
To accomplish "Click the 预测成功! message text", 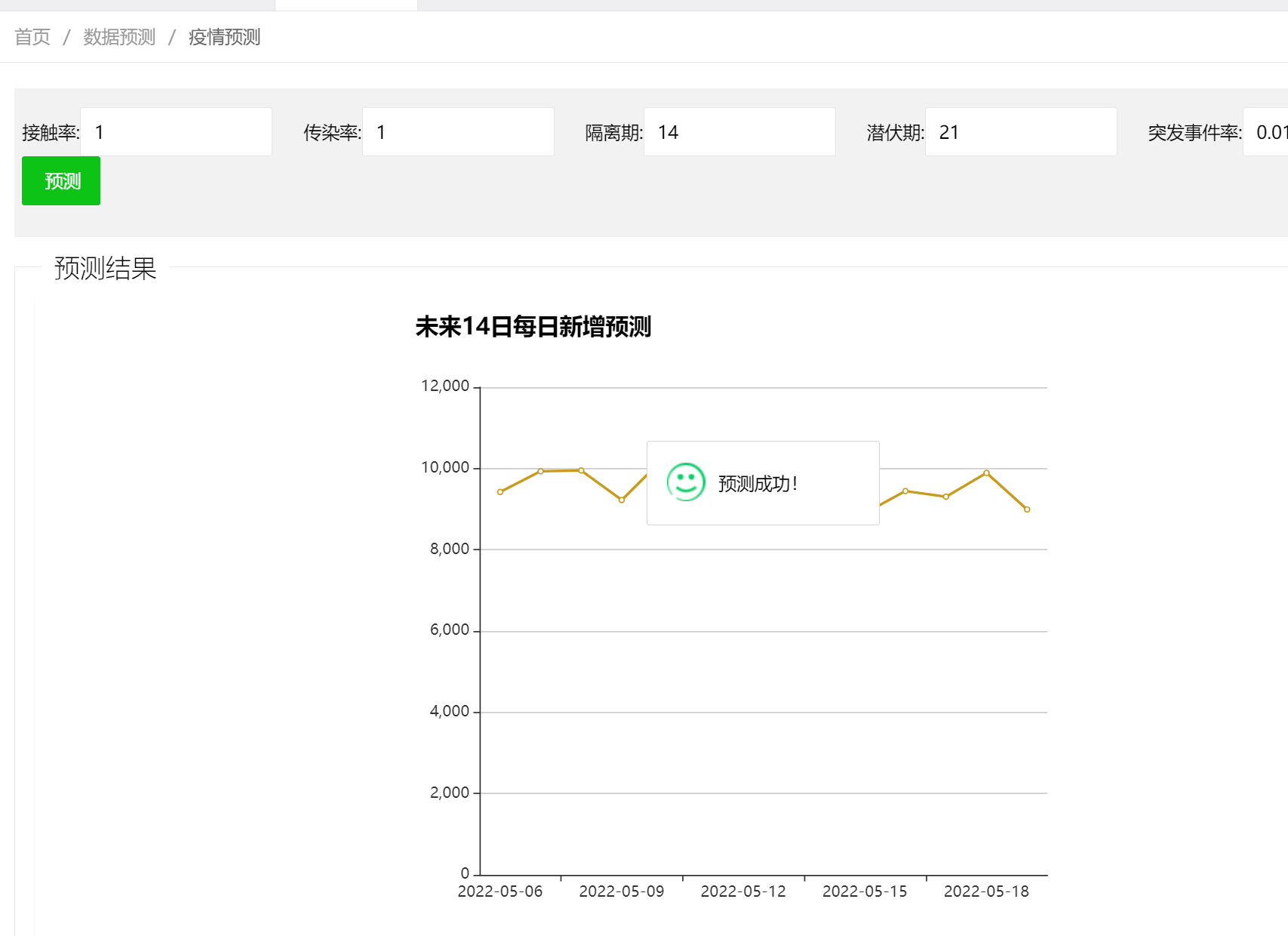I will click(x=758, y=484).
